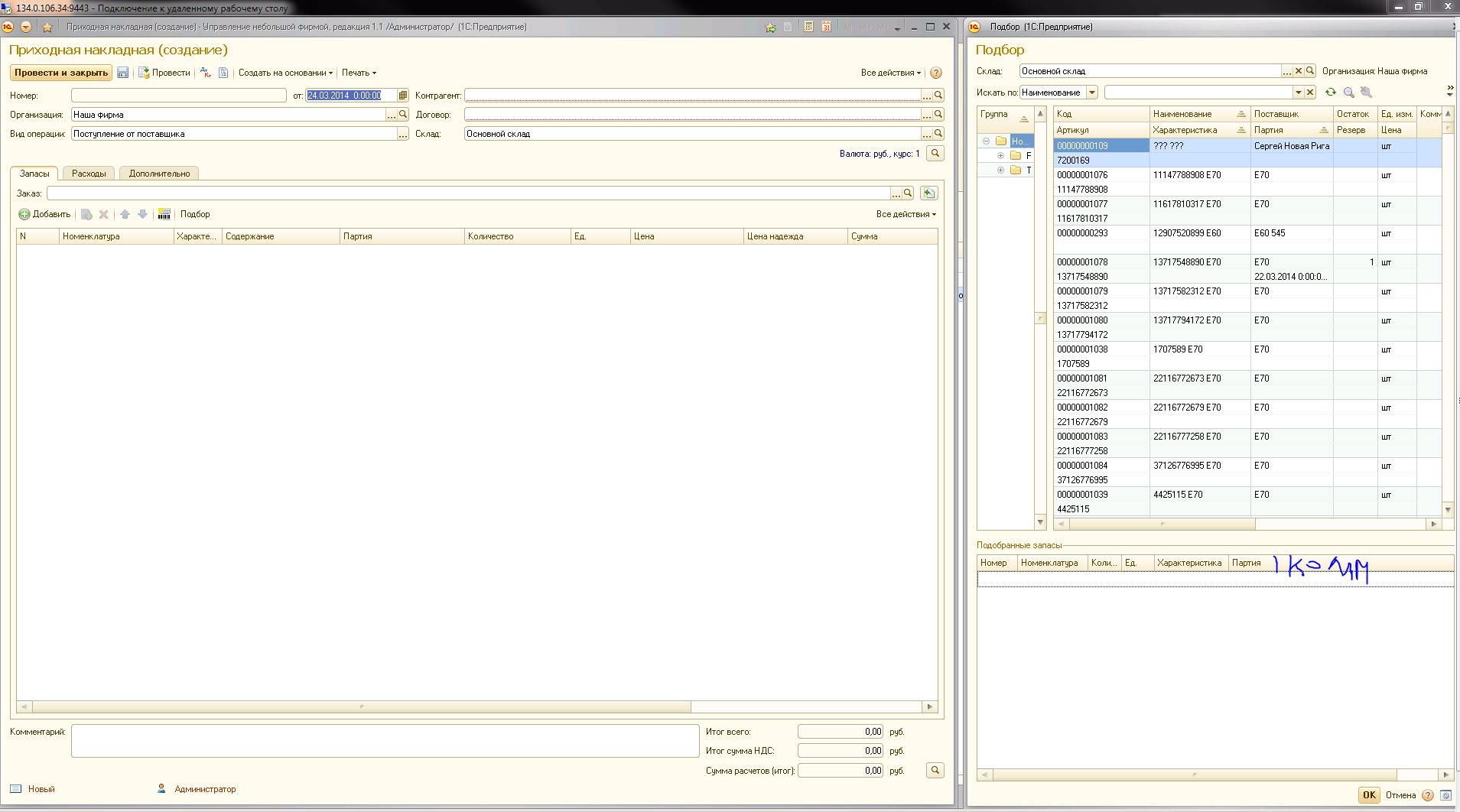This screenshot has width=1460, height=812.
Task: Clear the Склад field with its X icon
Action: (1298, 71)
